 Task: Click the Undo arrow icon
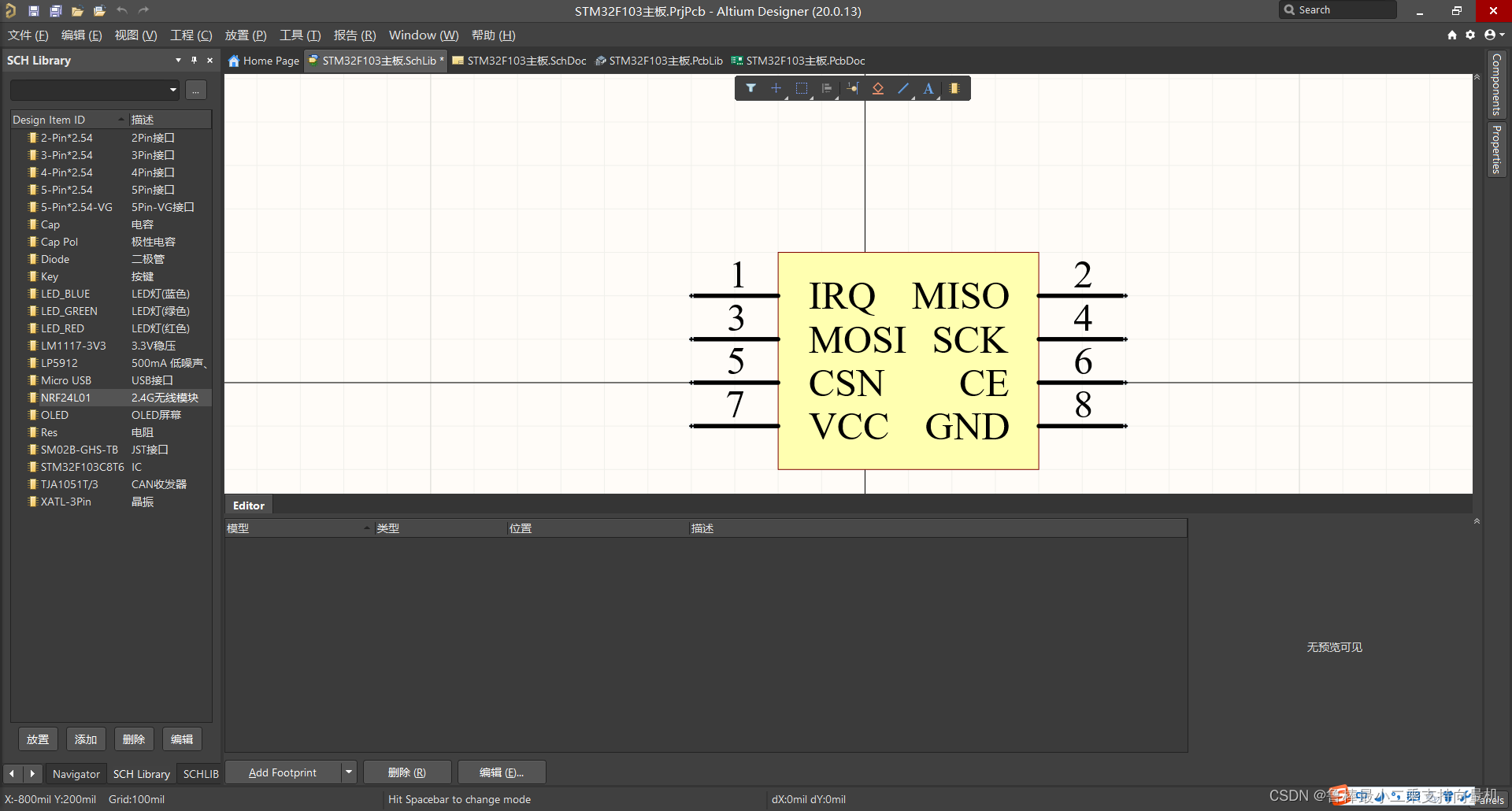(x=122, y=10)
